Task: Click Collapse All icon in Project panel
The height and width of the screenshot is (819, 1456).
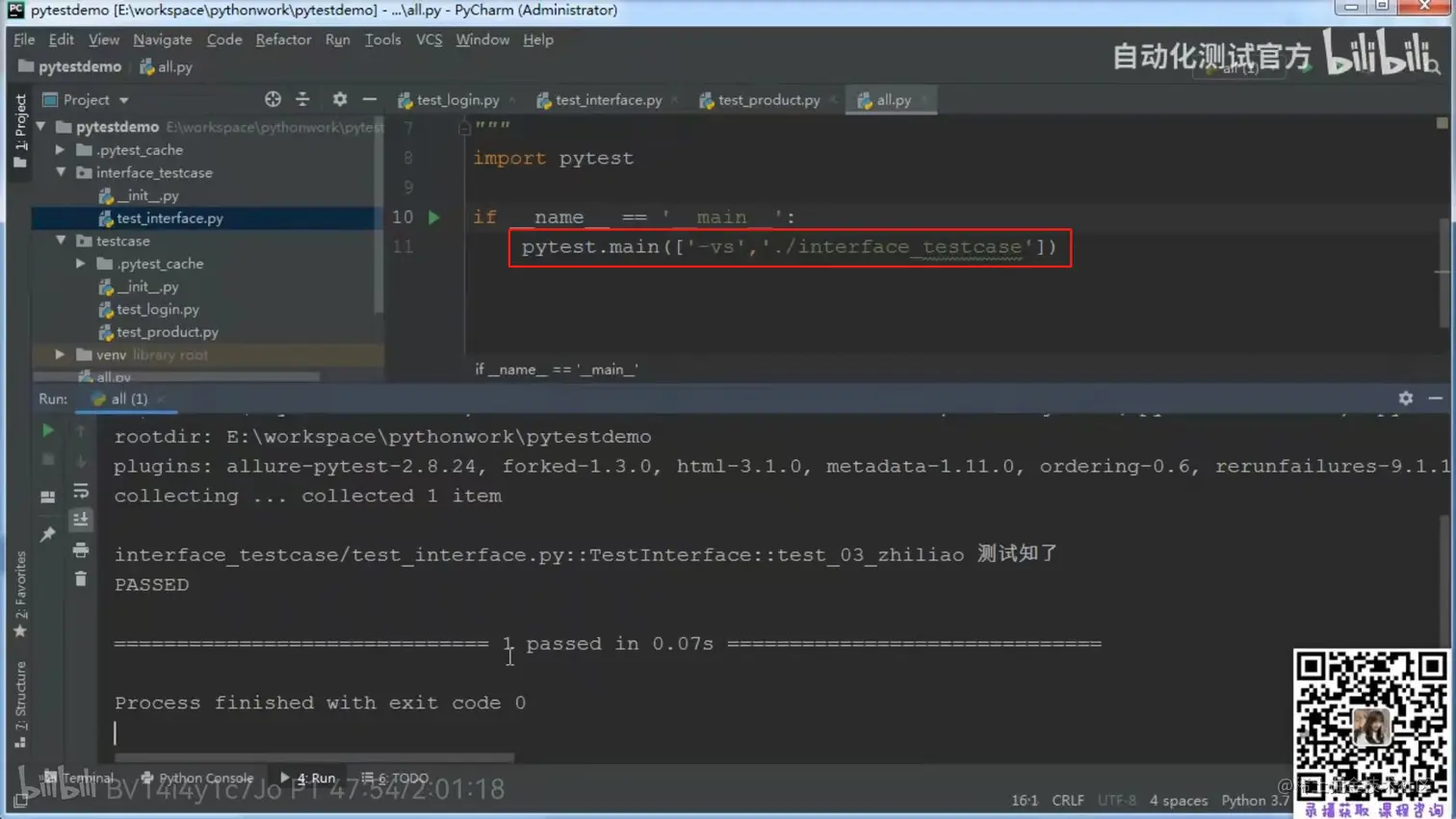Action: (x=302, y=99)
